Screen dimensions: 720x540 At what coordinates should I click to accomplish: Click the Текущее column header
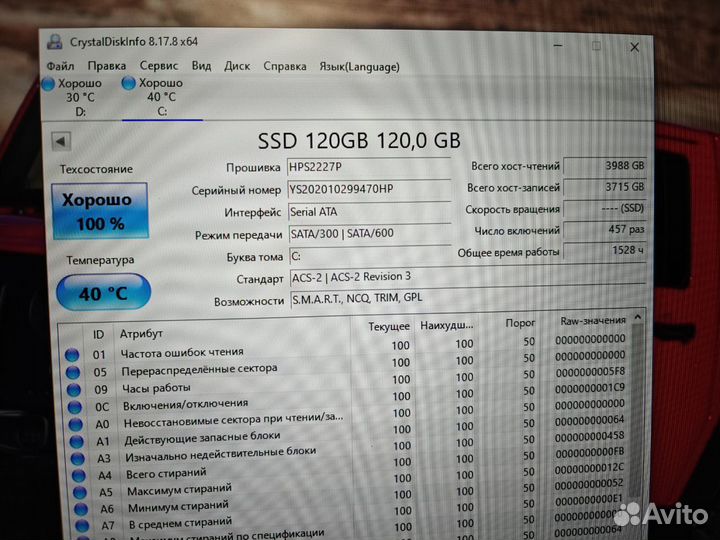tap(388, 326)
